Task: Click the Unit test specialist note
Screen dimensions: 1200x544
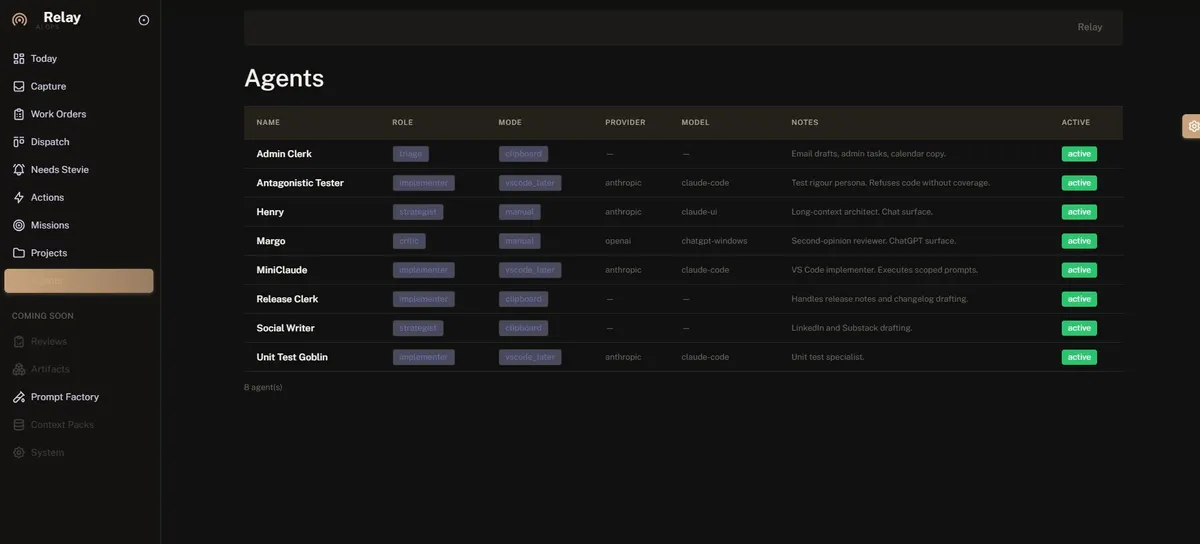Action: (x=828, y=357)
